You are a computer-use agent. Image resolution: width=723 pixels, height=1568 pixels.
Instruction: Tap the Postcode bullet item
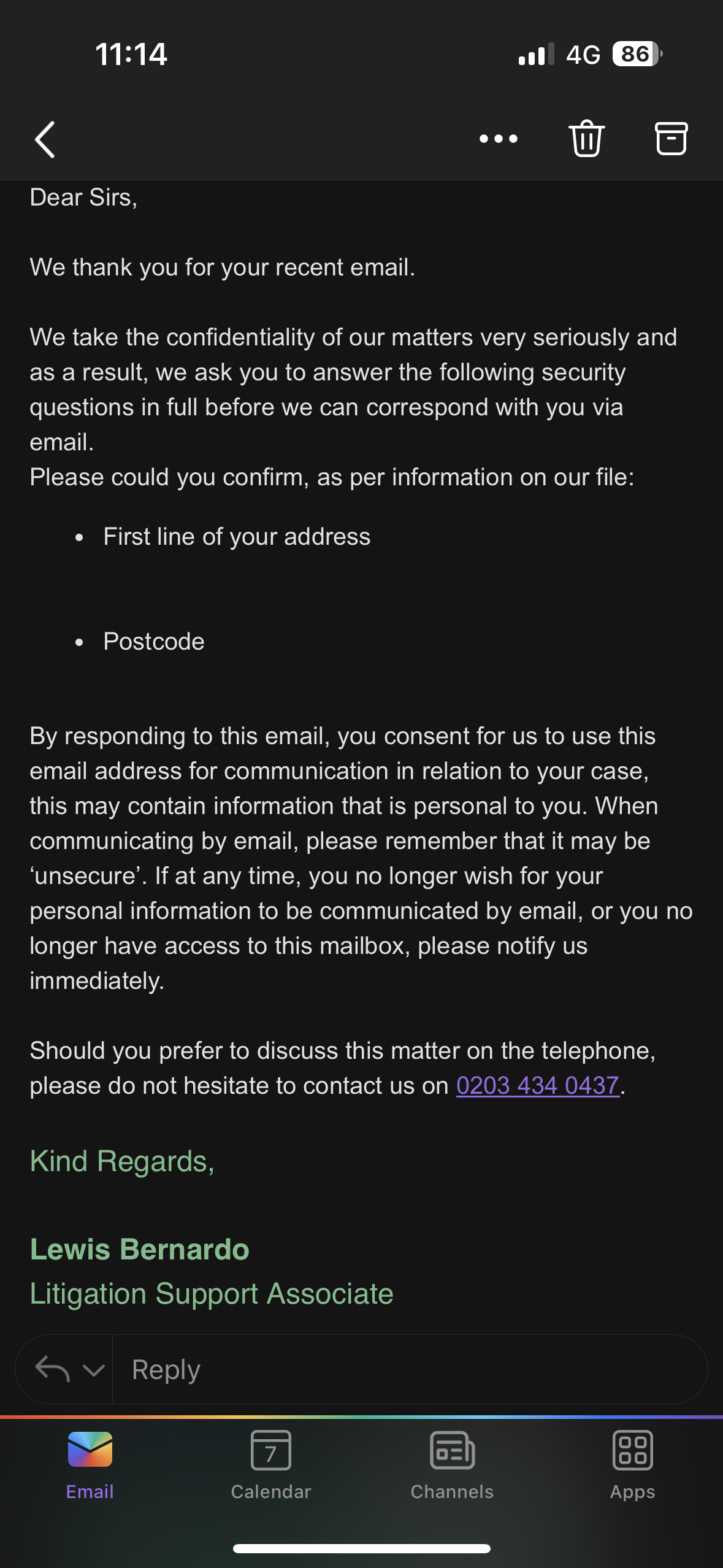click(154, 642)
